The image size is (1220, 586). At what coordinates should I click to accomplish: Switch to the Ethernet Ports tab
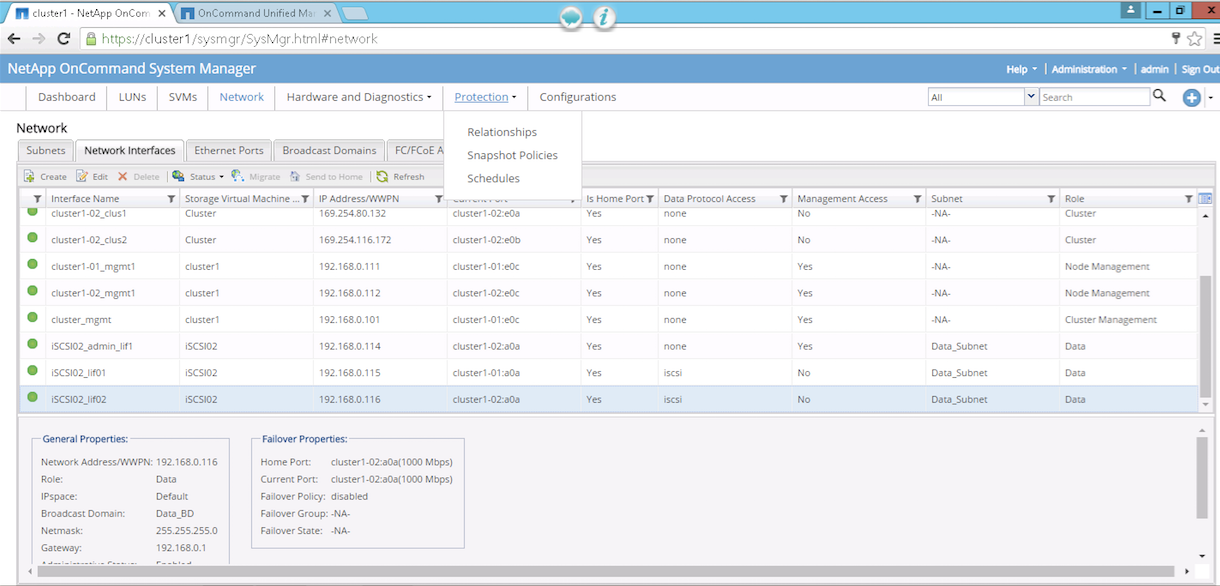tap(229, 150)
